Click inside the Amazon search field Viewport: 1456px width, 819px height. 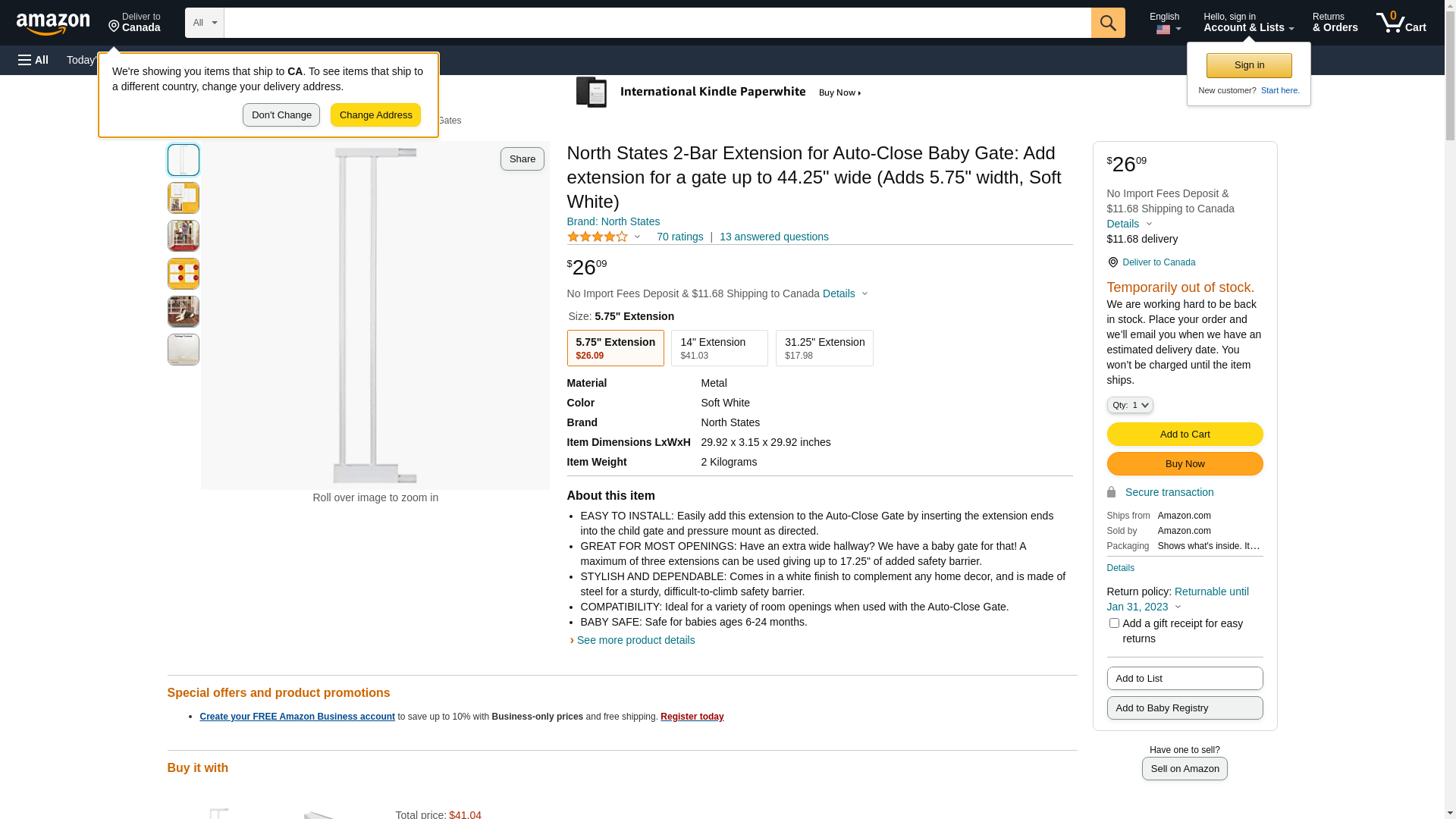pyautogui.click(x=657, y=23)
